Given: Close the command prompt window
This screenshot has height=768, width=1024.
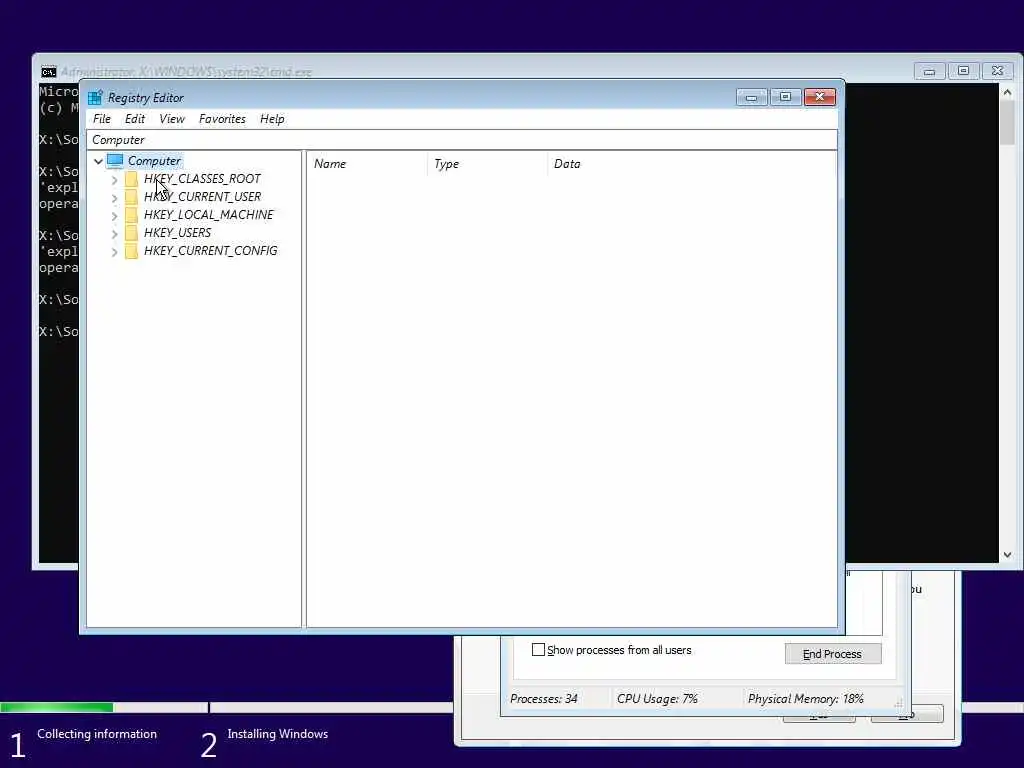Looking at the screenshot, I should [x=997, y=71].
